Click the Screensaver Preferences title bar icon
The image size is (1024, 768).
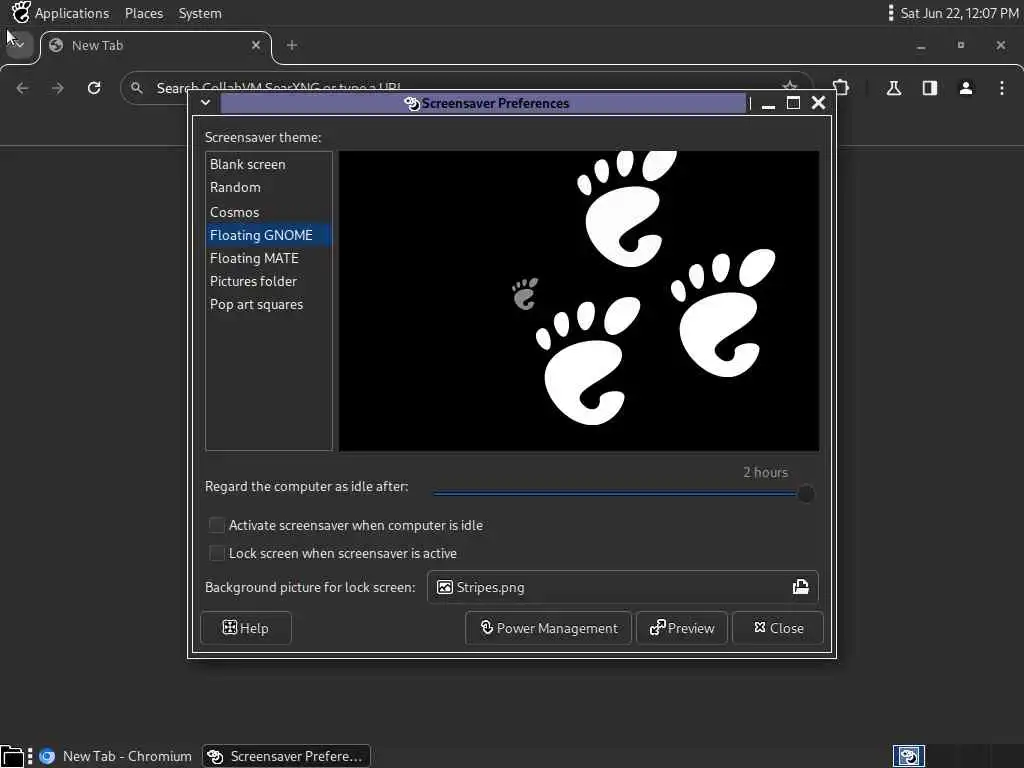tap(411, 103)
